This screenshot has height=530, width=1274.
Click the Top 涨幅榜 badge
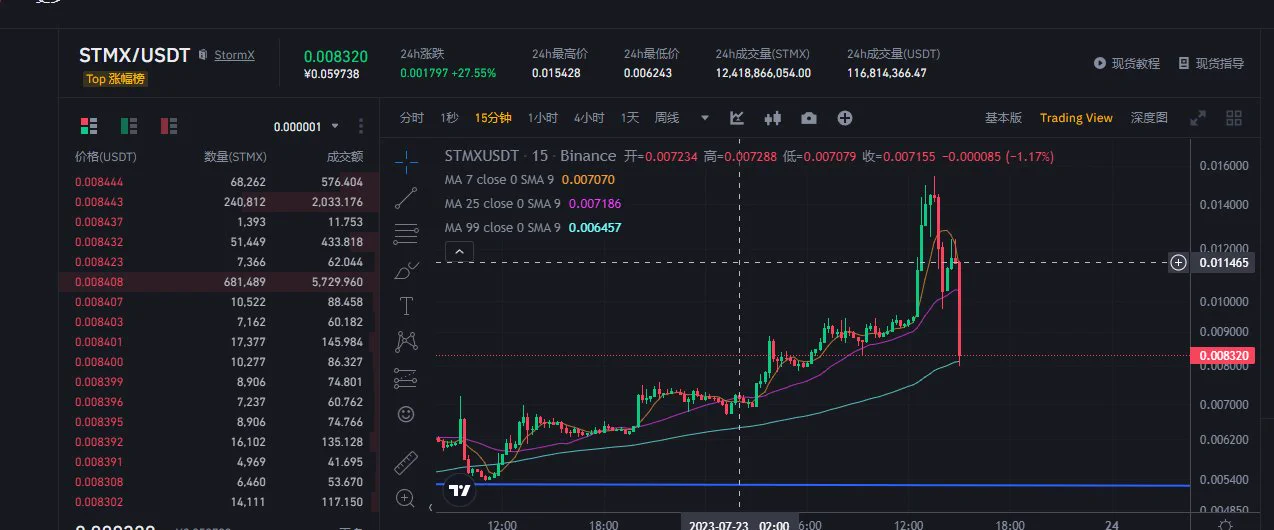coord(116,79)
